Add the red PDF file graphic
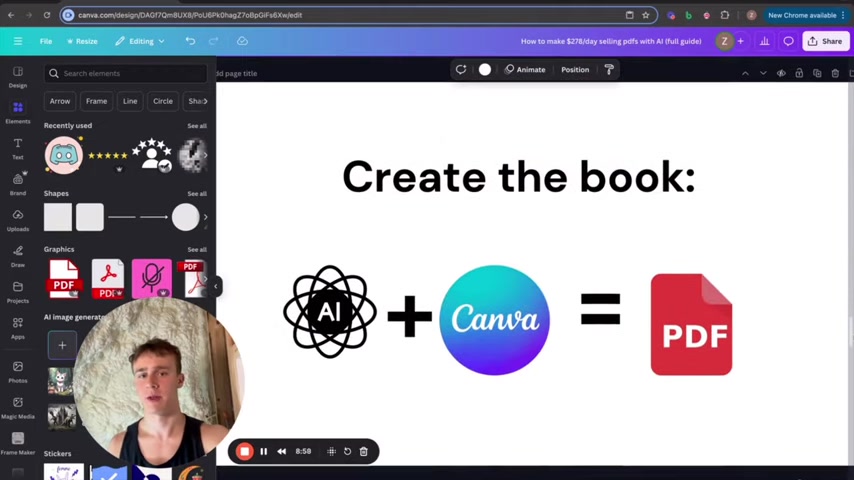854x480 pixels. tap(64, 279)
